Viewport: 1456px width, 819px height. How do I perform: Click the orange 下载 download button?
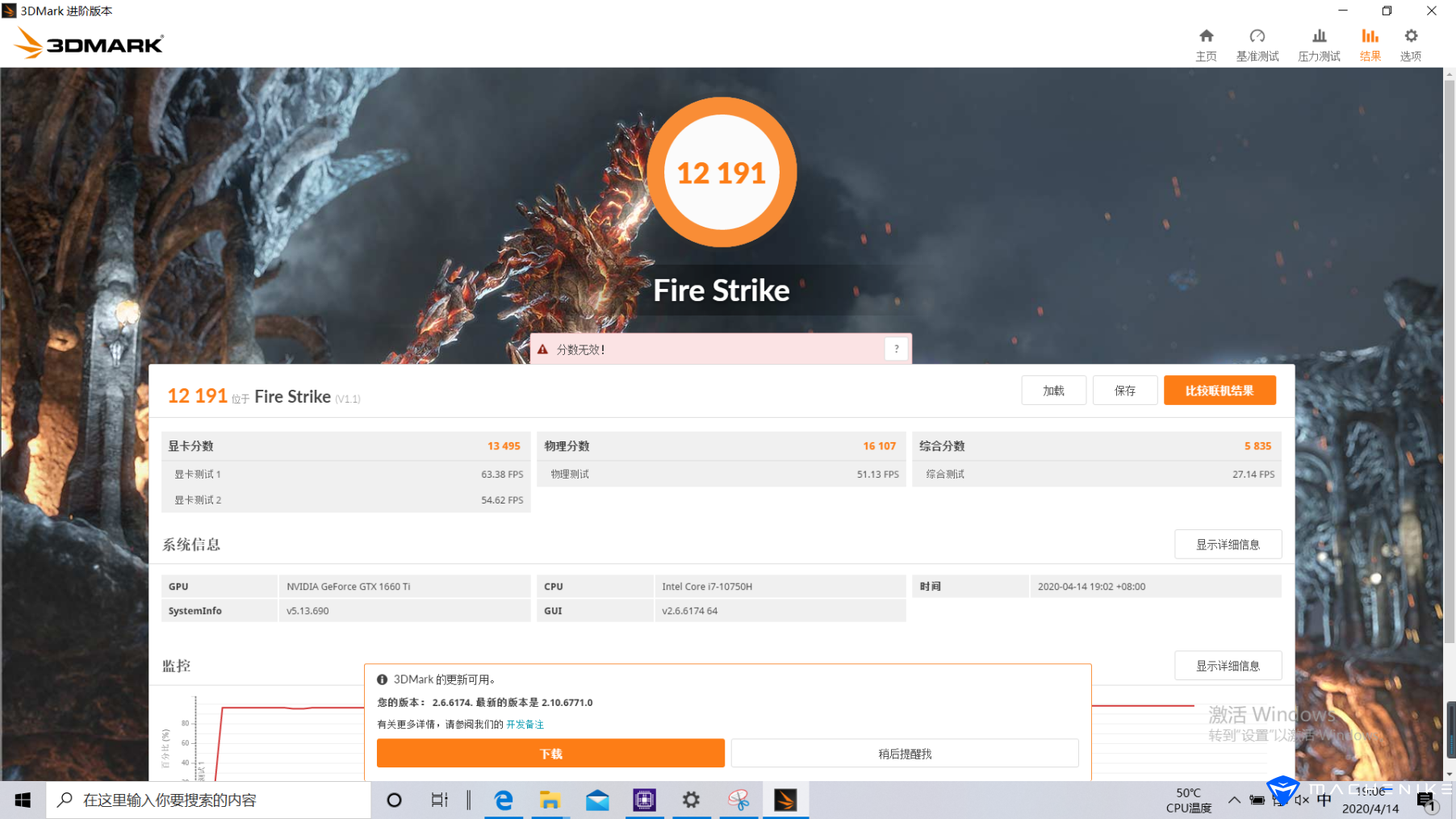click(550, 754)
